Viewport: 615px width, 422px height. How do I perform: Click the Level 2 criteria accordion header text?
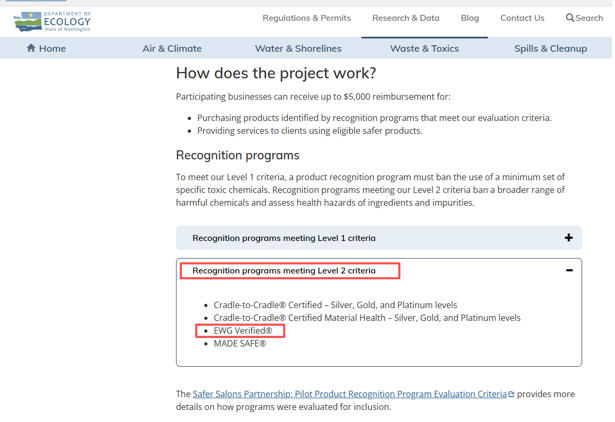point(284,271)
